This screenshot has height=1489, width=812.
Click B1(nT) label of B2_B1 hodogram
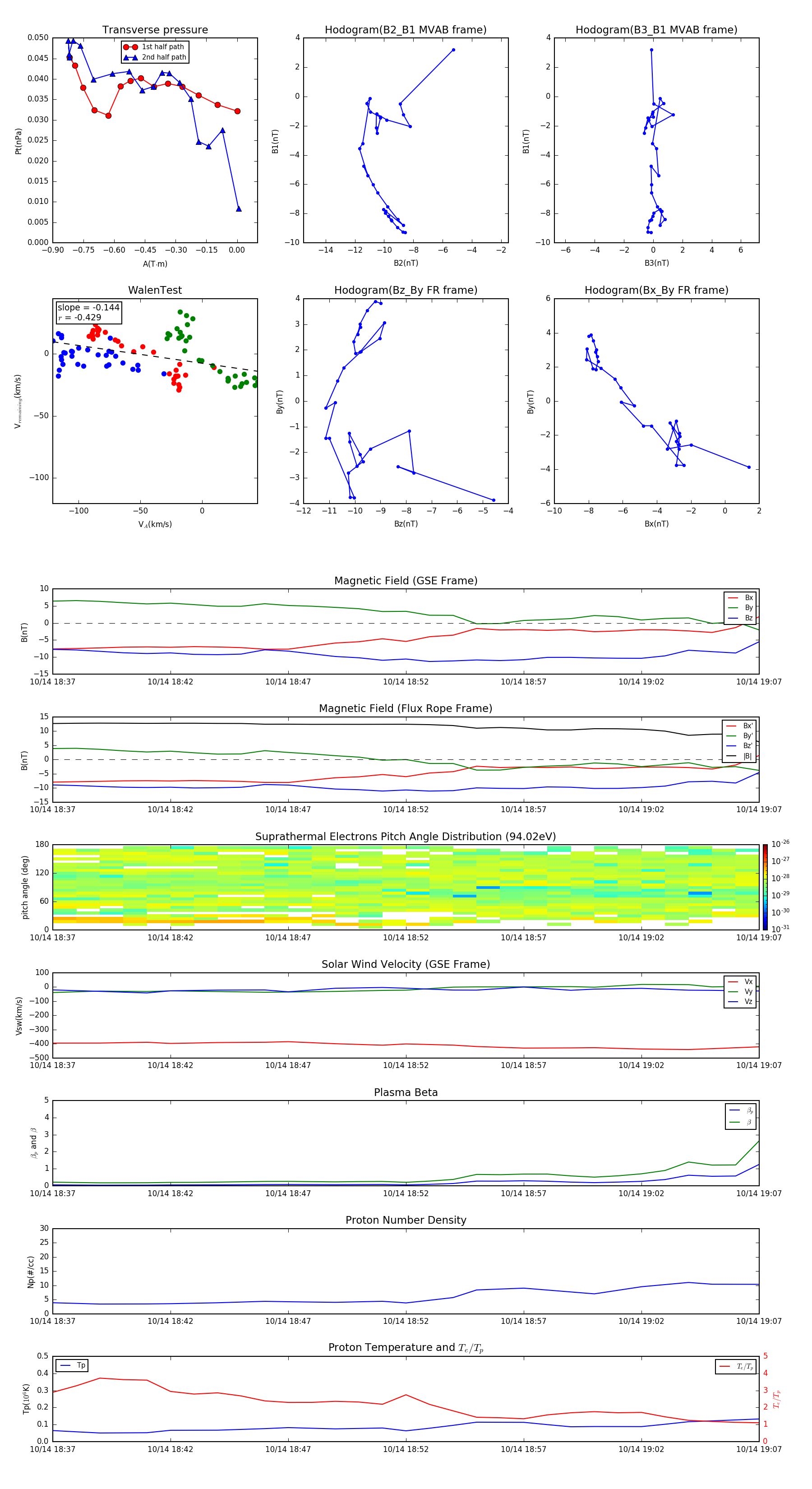point(275,140)
